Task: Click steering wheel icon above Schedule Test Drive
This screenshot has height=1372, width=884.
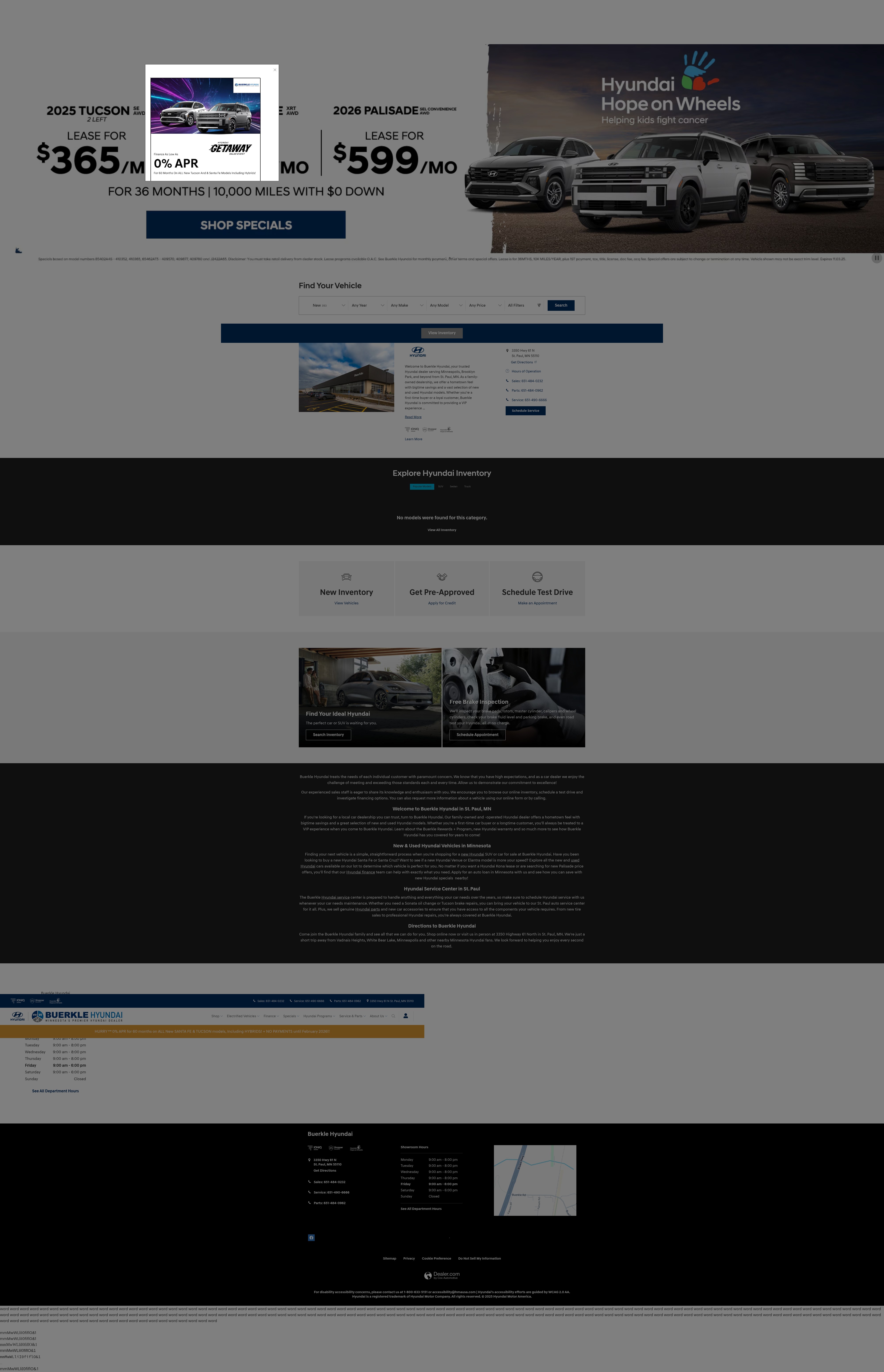Action: click(x=537, y=577)
